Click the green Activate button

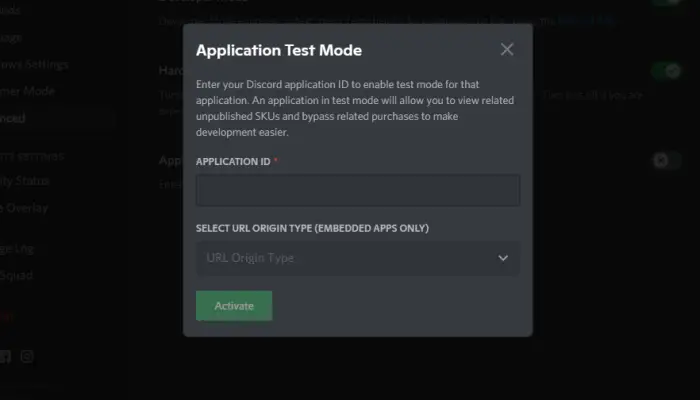(x=234, y=306)
